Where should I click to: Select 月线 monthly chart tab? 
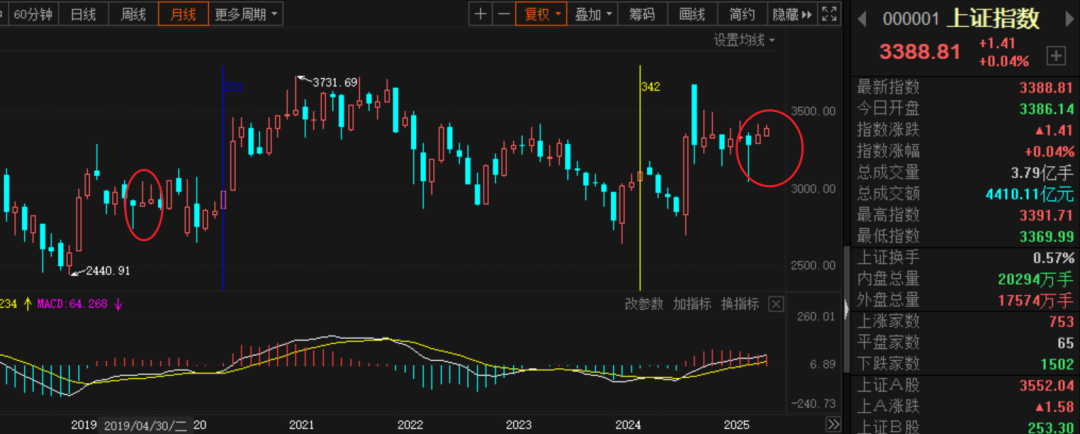183,14
